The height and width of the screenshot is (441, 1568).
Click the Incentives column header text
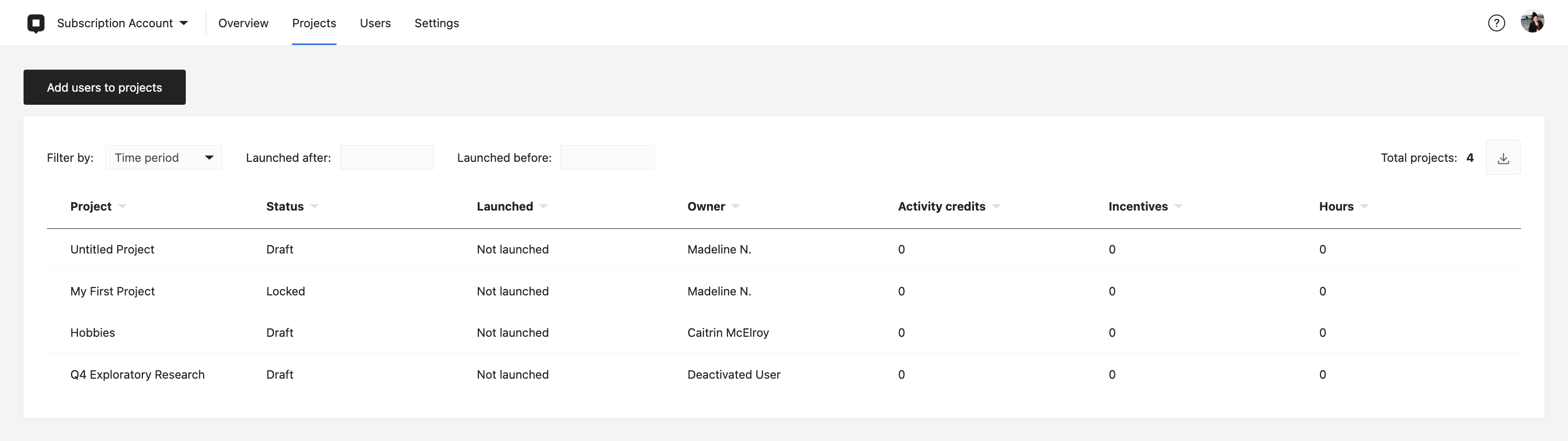pos(1138,206)
